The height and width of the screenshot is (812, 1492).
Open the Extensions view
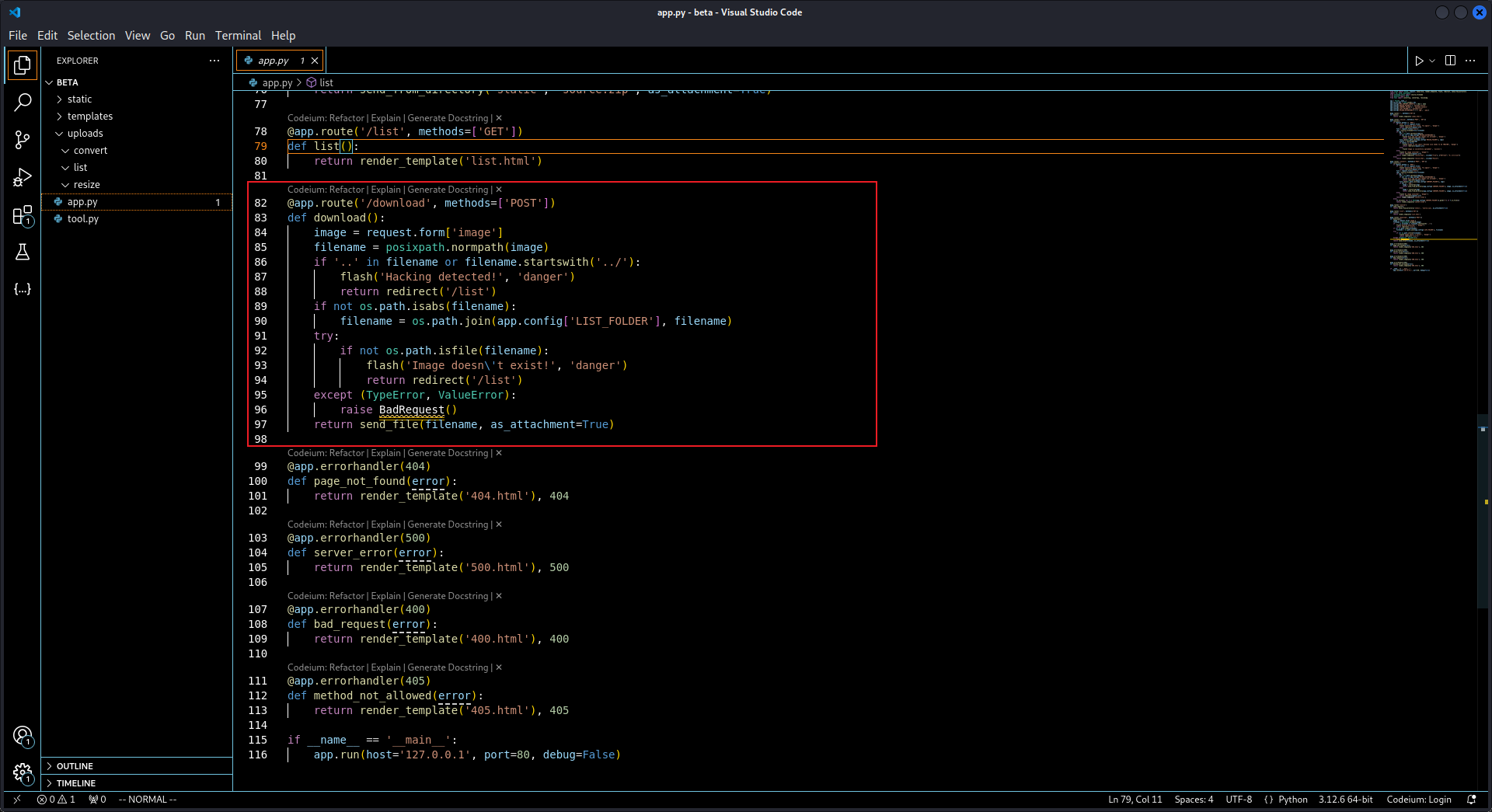[x=23, y=215]
